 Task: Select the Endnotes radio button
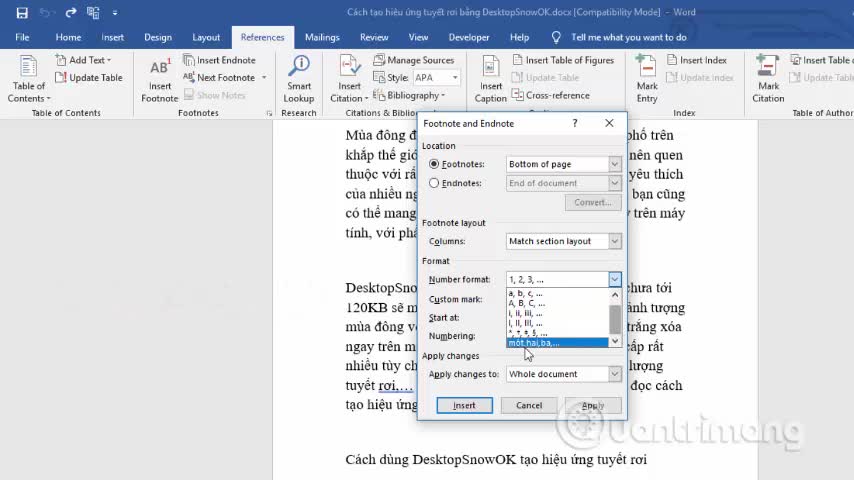coord(434,183)
